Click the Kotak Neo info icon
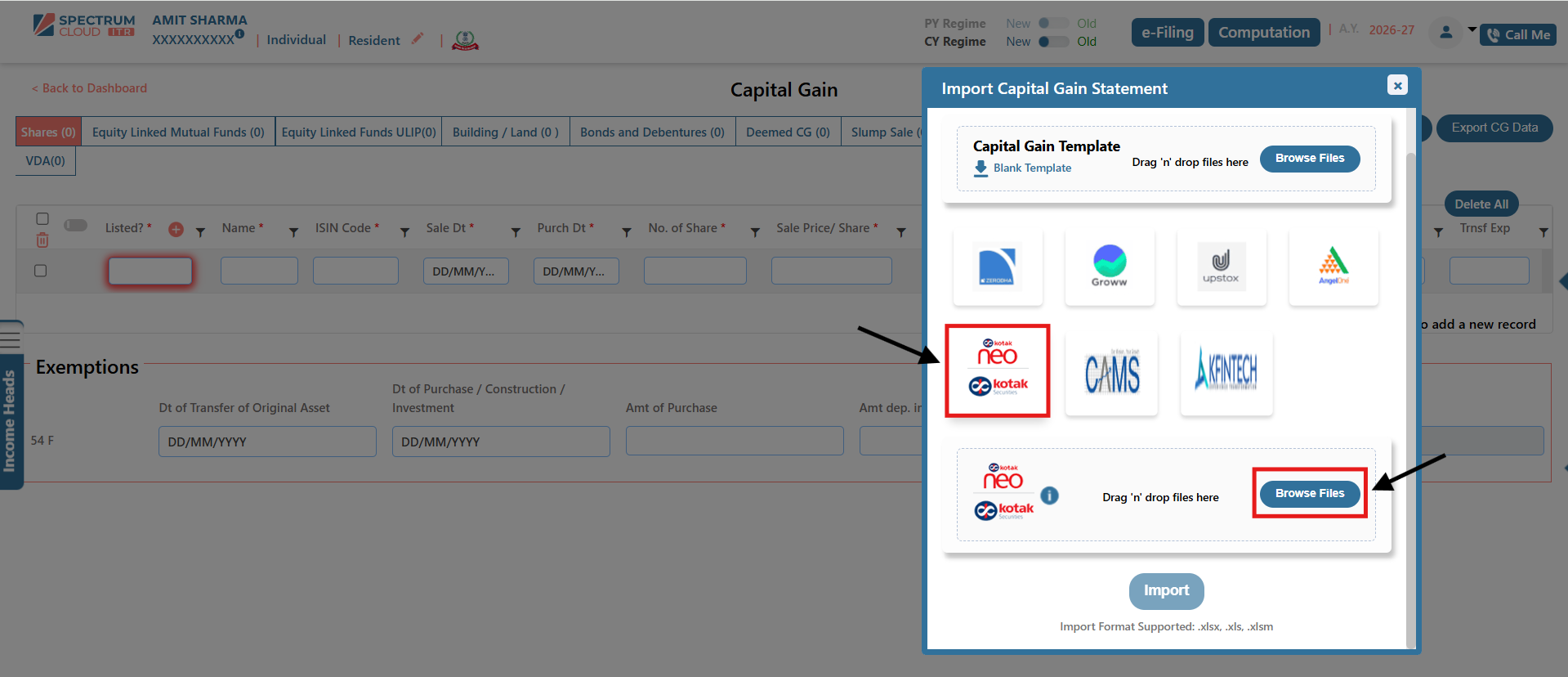Image resolution: width=1568 pixels, height=677 pixels. (1050, 495)
